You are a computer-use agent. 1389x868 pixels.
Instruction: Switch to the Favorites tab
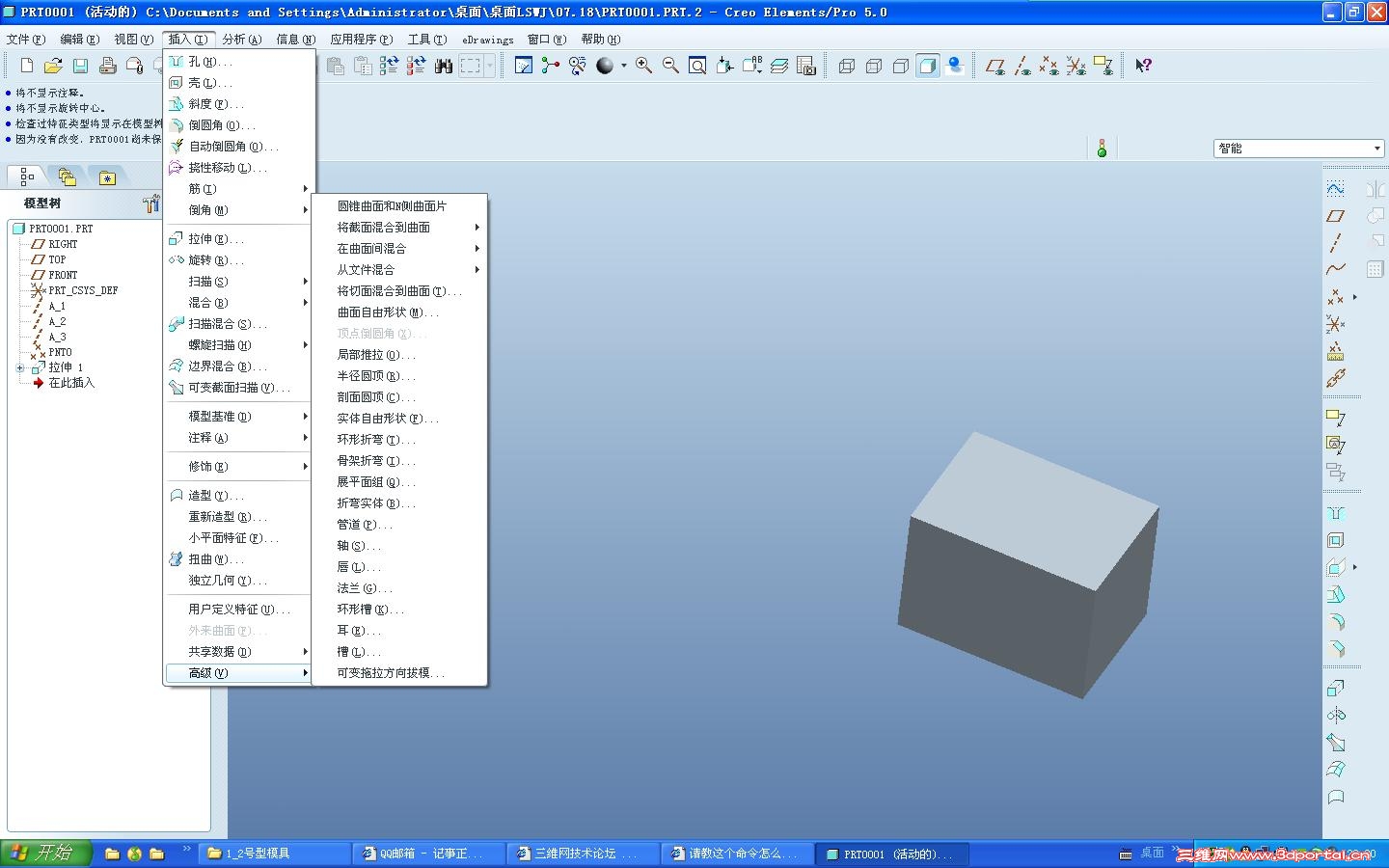pos(107,176)
